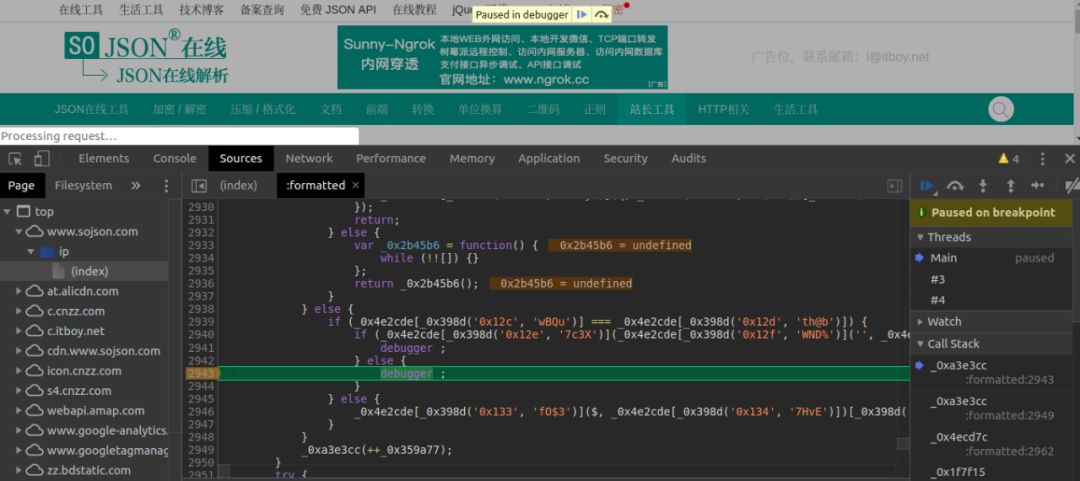Image resolution: width=1080 pixels, height=481 pixels.
Task: Collapse the debugger sidebar pane
Action: point(894,186)
